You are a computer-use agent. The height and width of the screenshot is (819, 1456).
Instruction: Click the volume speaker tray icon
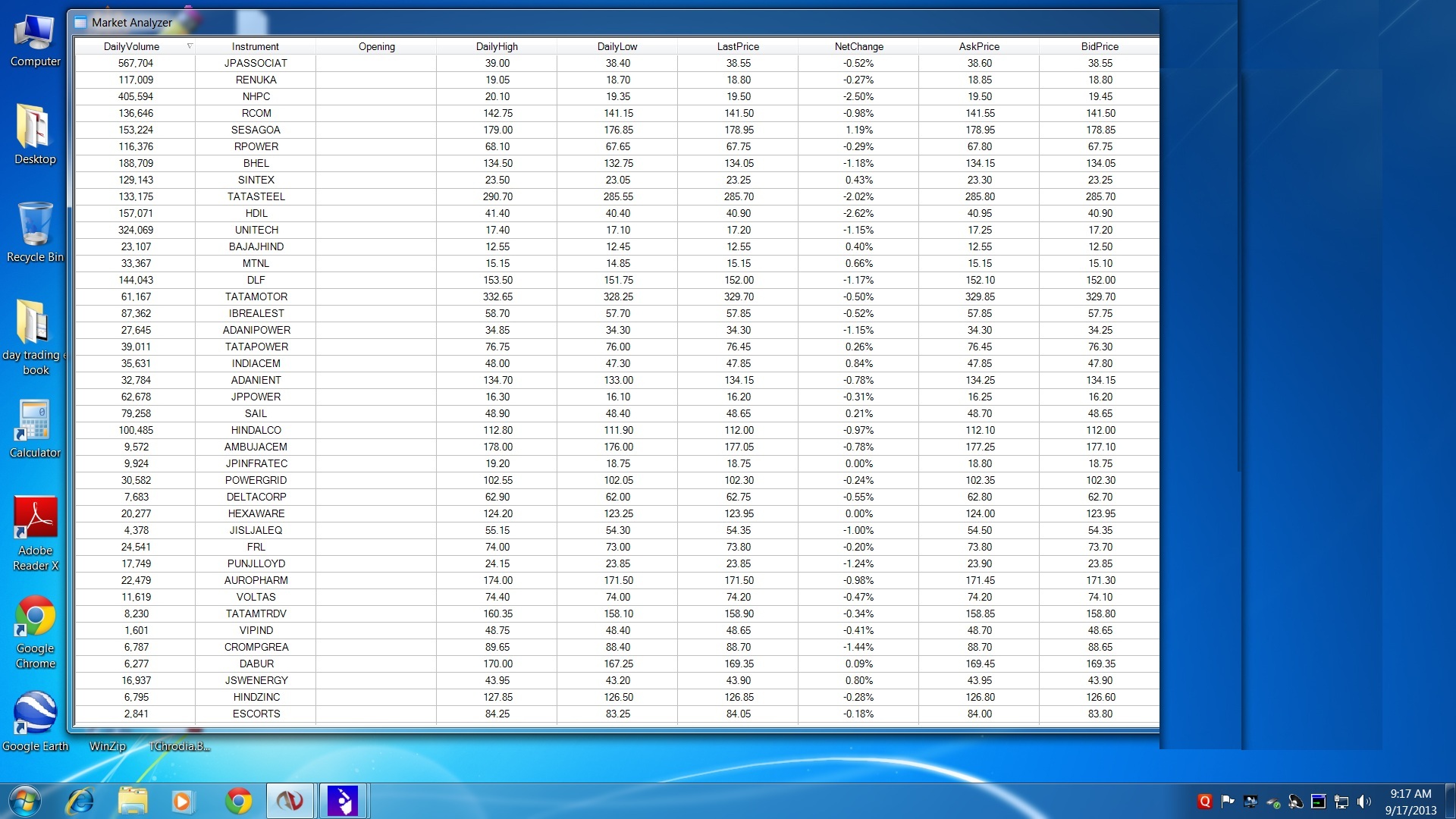[x=1364, y=802]
